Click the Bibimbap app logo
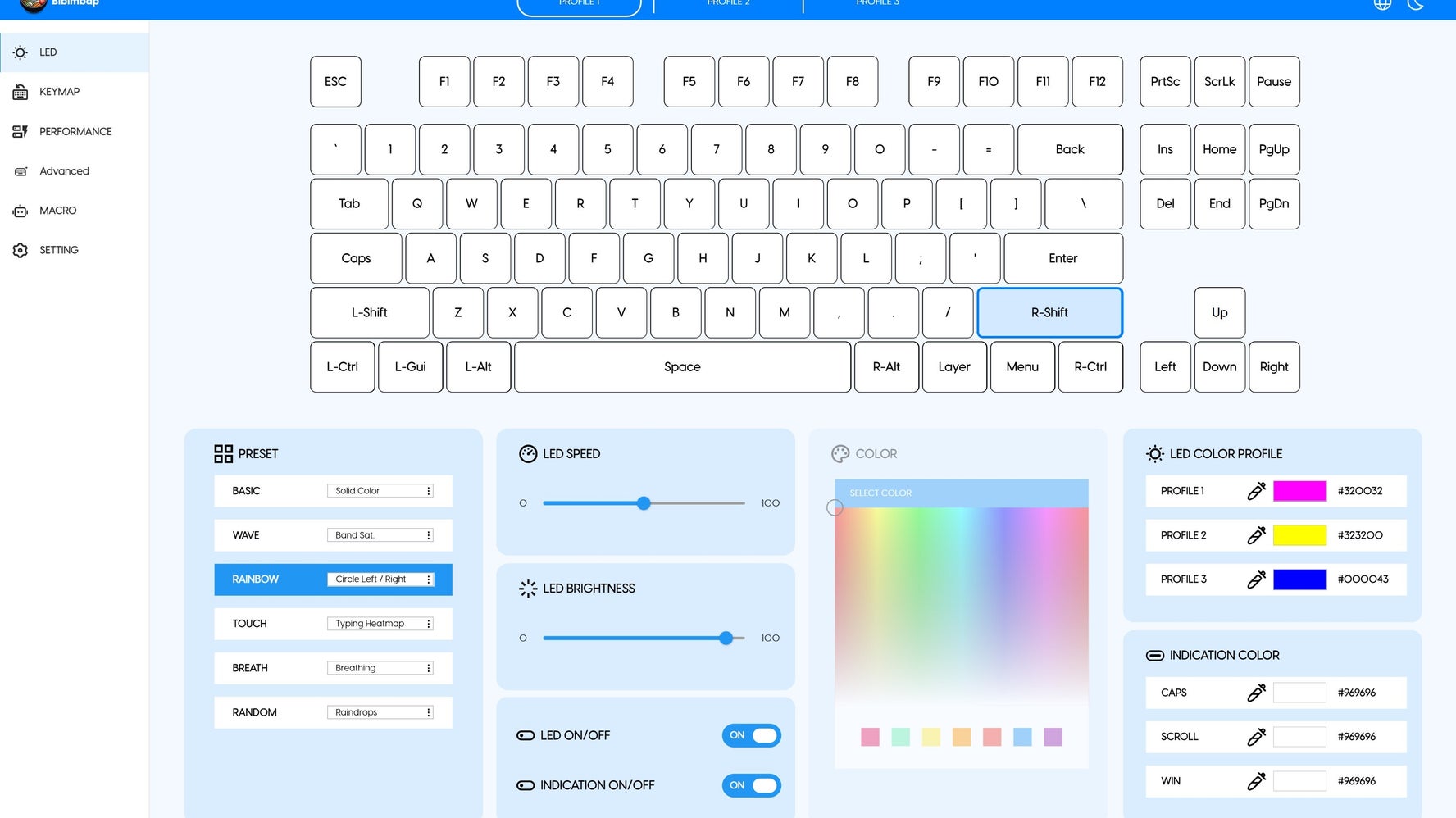This screenshot has height=818, width=1456. 33,5
